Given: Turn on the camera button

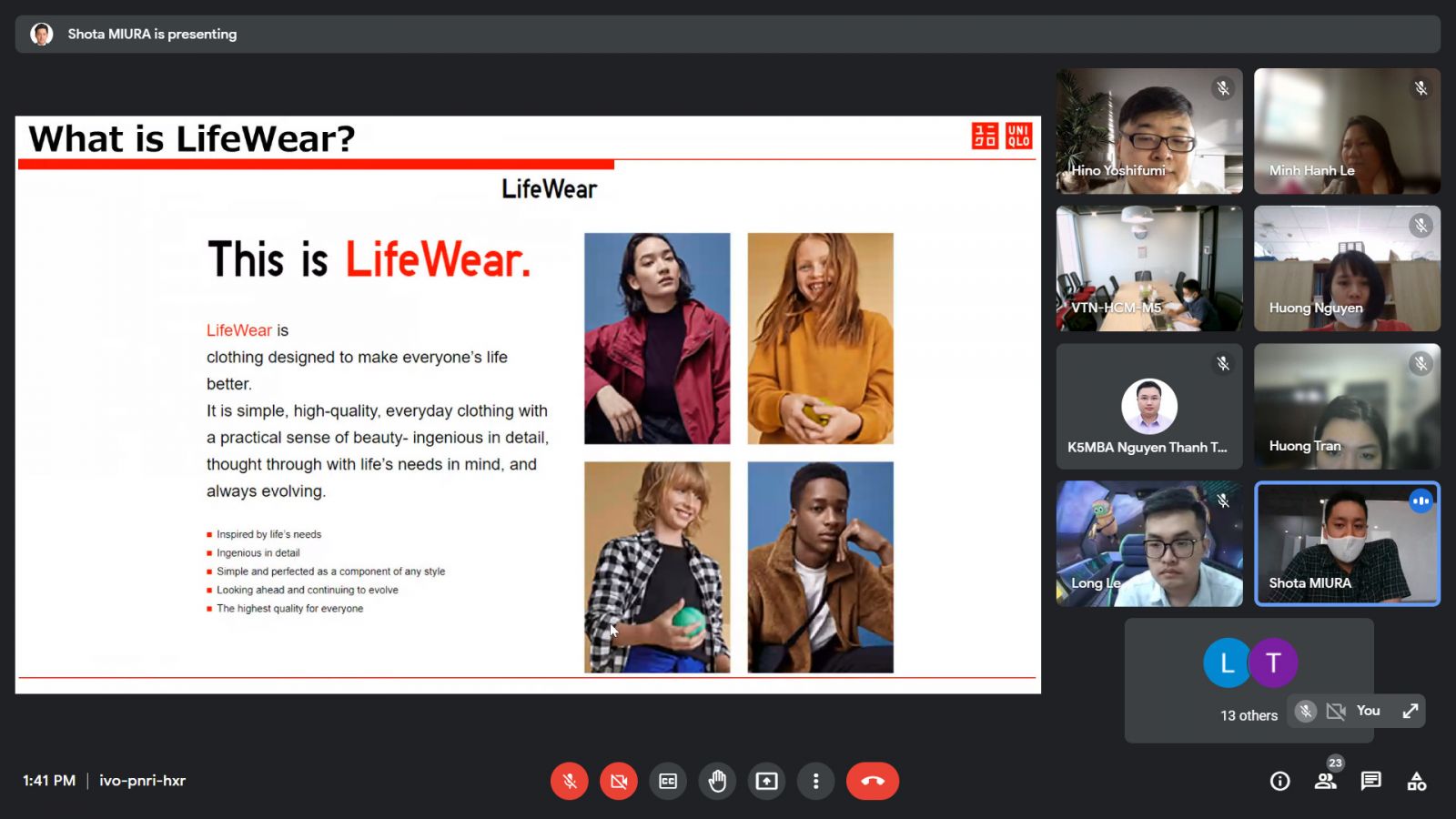Looking at the screenshot, I should pos(619,781).
